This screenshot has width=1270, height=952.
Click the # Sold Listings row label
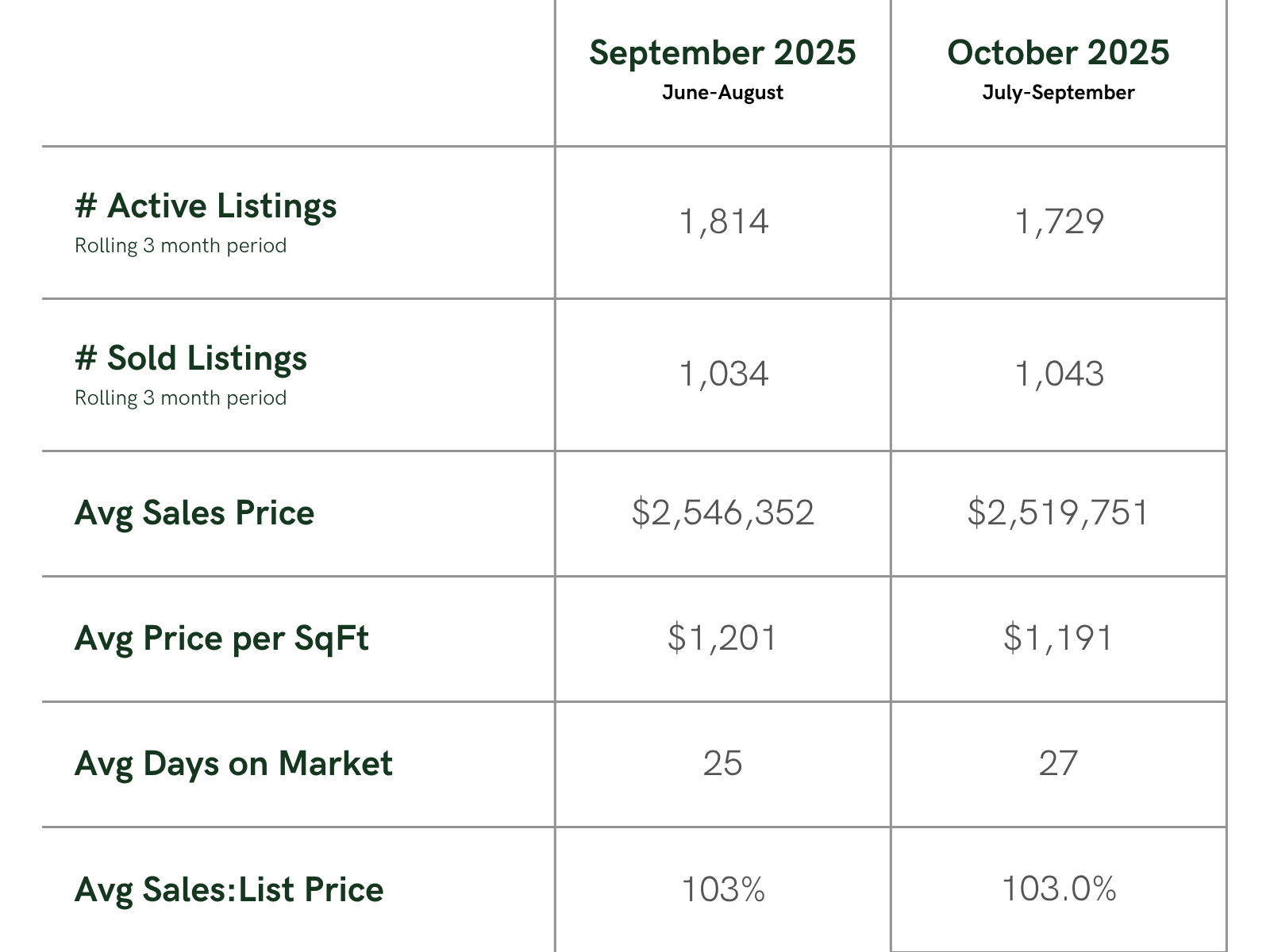pyautogui.click(x=190, y=358)
